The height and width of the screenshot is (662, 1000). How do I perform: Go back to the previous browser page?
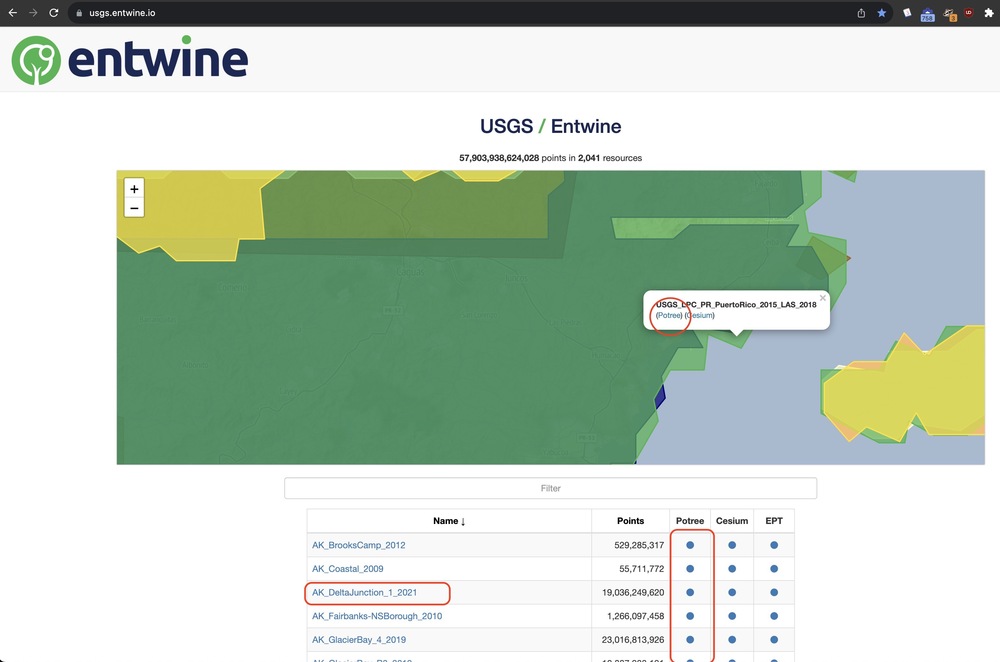point(13,13)
